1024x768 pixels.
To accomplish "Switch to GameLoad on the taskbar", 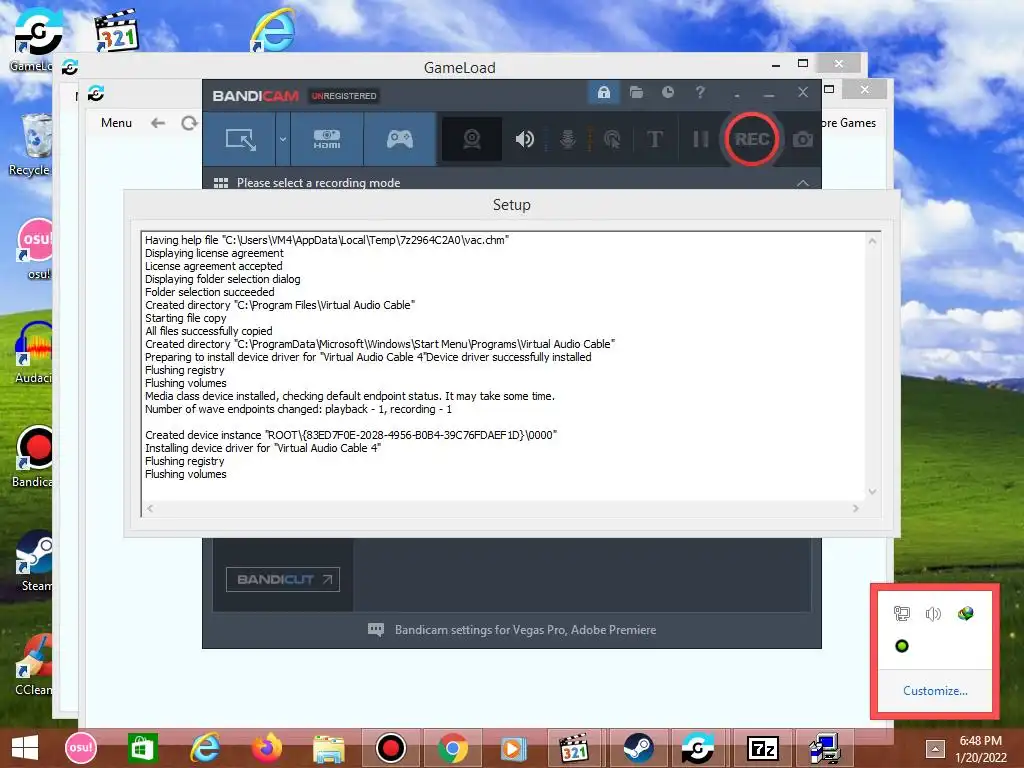I will click(x=698, y=748).
